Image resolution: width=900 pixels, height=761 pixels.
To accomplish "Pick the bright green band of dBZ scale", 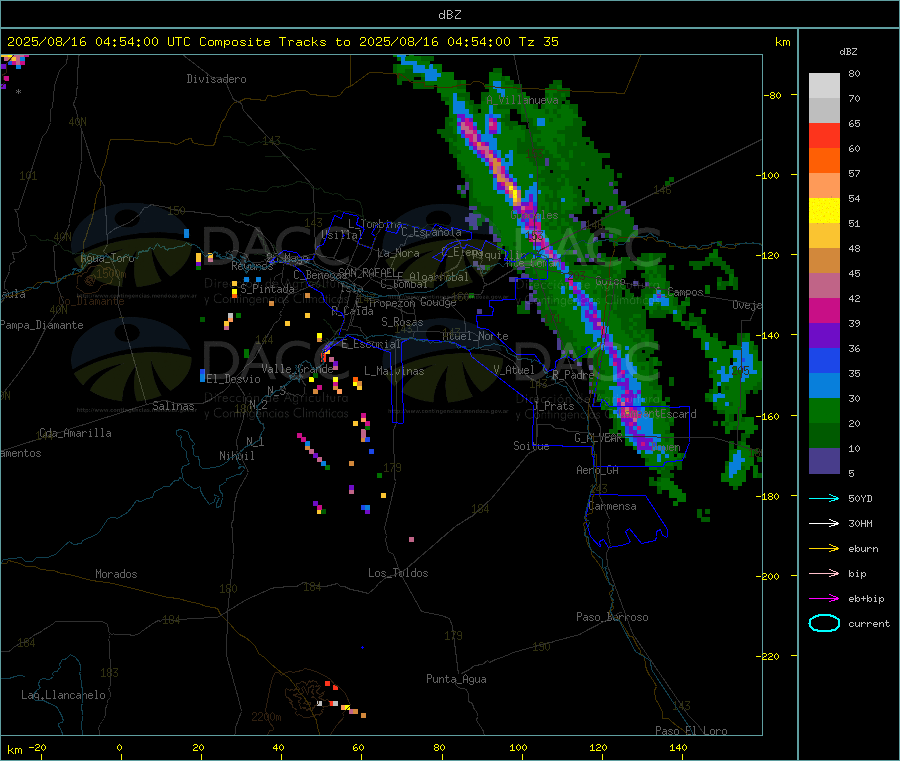I will click(x=824, y=410).
